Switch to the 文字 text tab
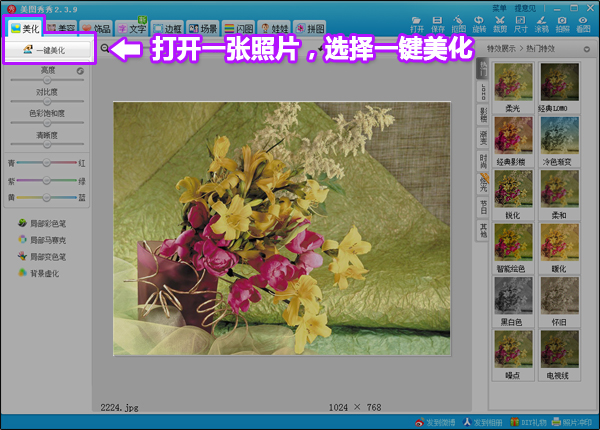Screen dimensions: 600x430 pyautogui.click(x=133, y=28)
